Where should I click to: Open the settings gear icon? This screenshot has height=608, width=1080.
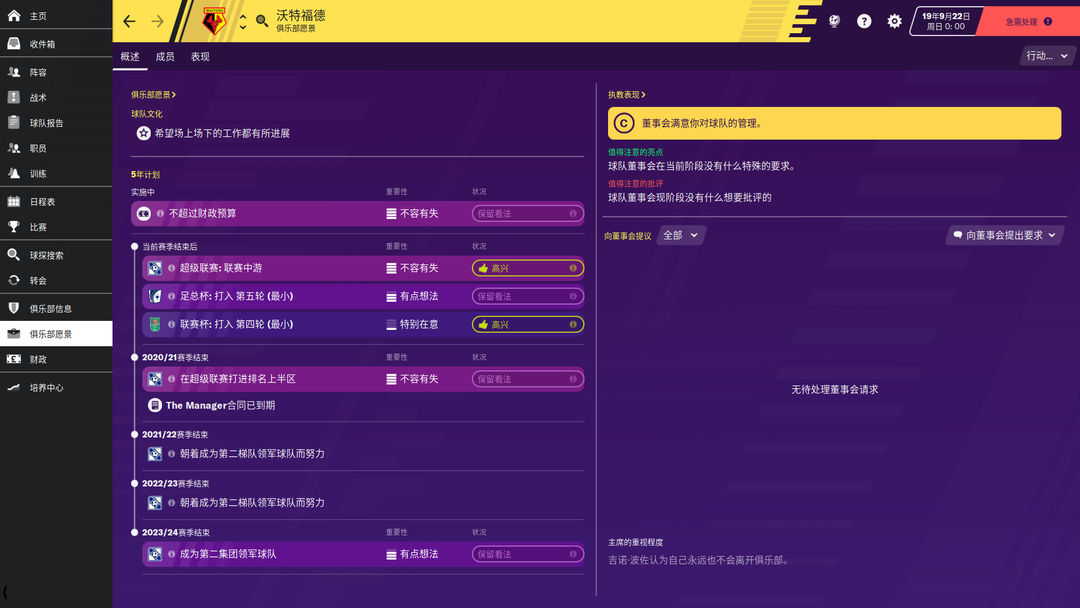click(894, 20)
